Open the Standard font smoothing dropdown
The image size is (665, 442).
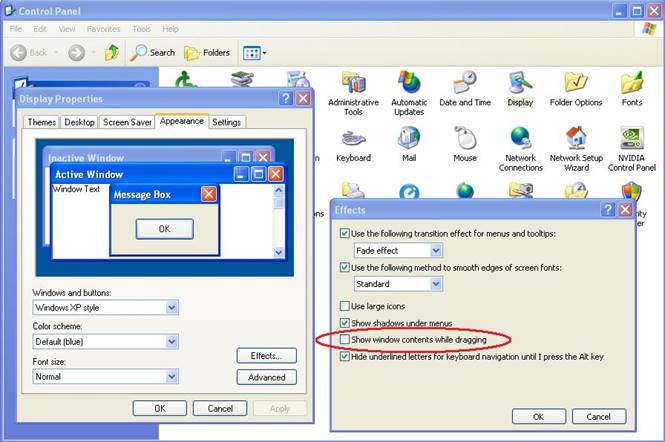tap(436, 284)
